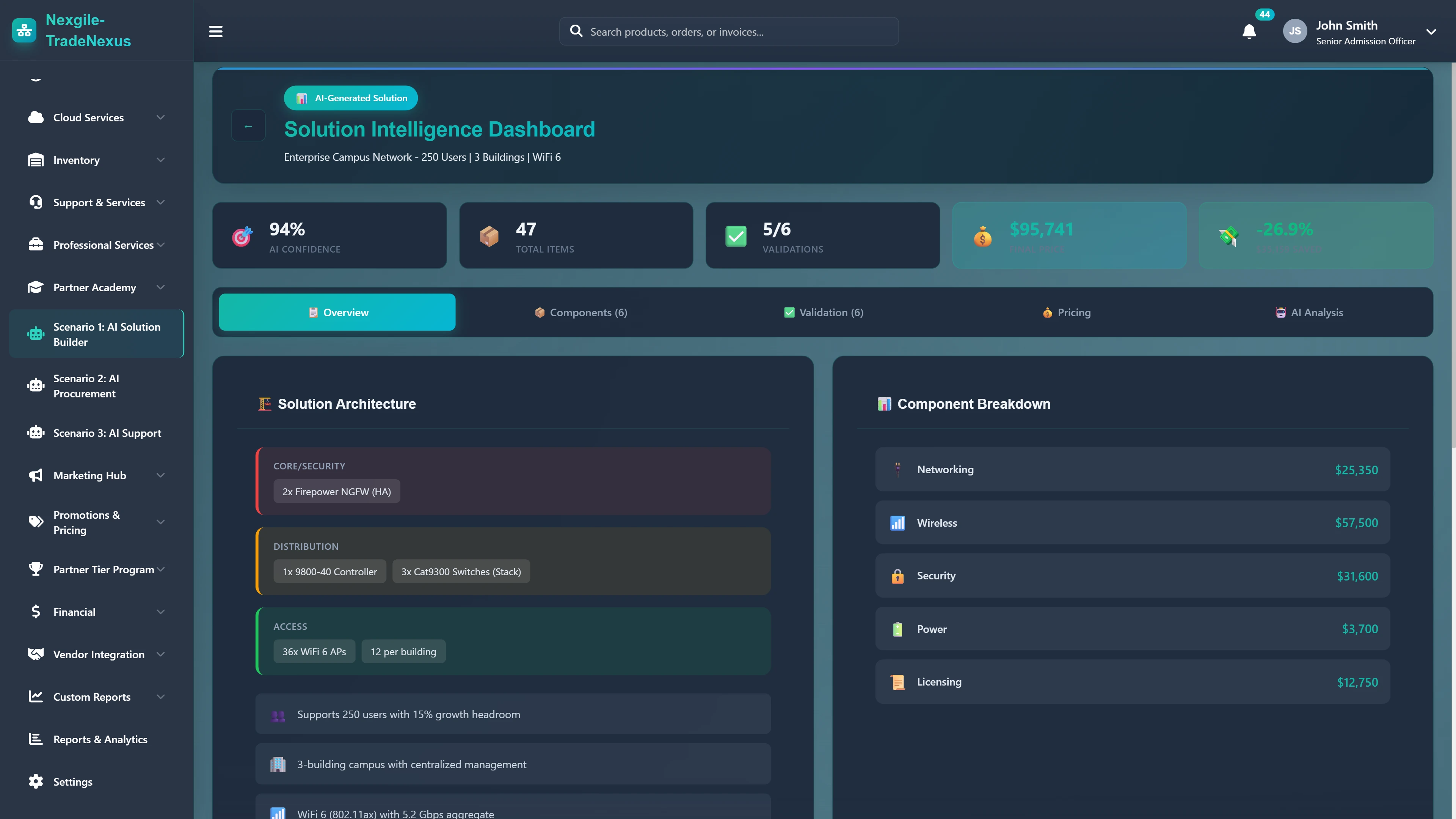
Task: Select the Settings gear icon in sidebar
Action: (35, 781)
